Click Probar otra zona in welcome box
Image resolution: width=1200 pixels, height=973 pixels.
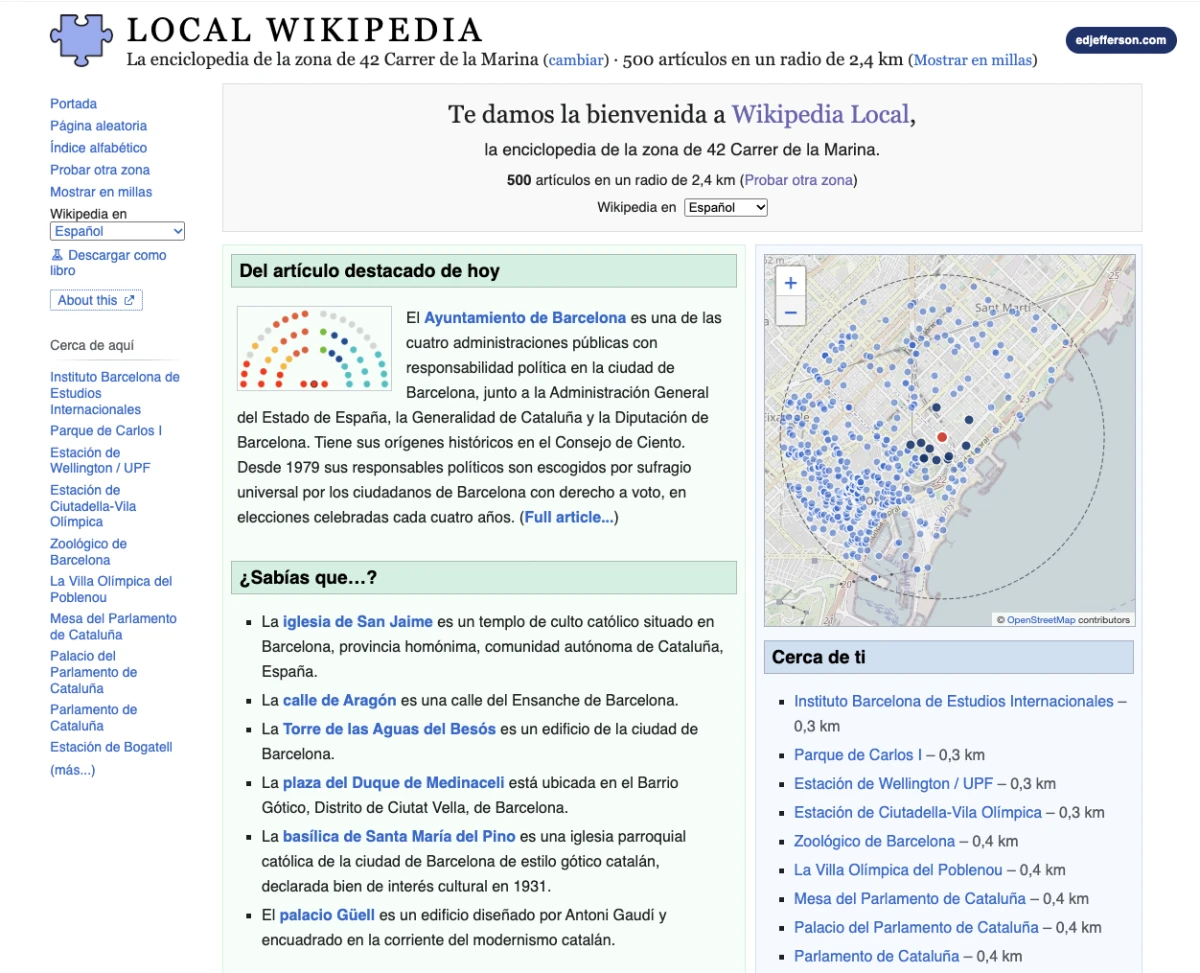coord(798,181)
